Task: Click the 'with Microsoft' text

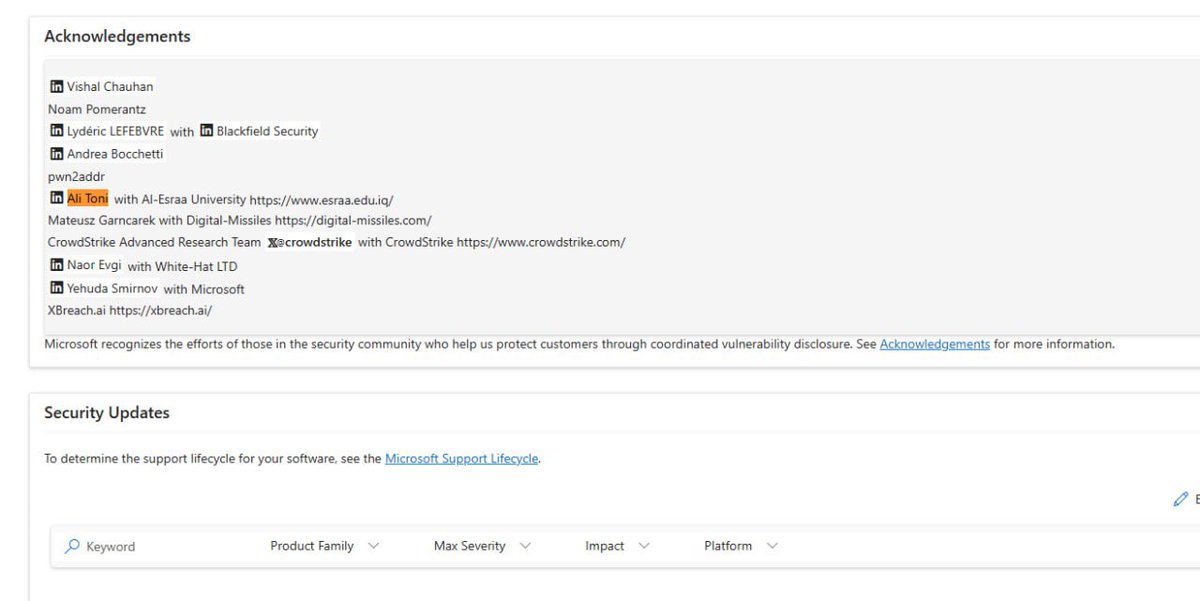Action: (x=204, y=289)
